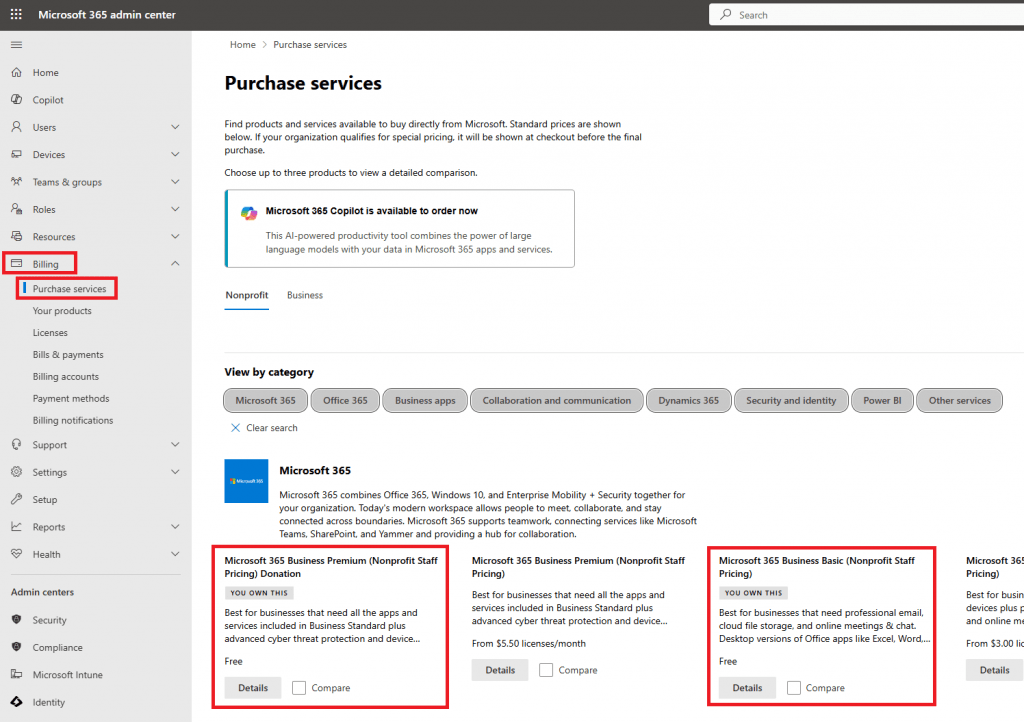Click the Settings gear icon

pos(16,472)
